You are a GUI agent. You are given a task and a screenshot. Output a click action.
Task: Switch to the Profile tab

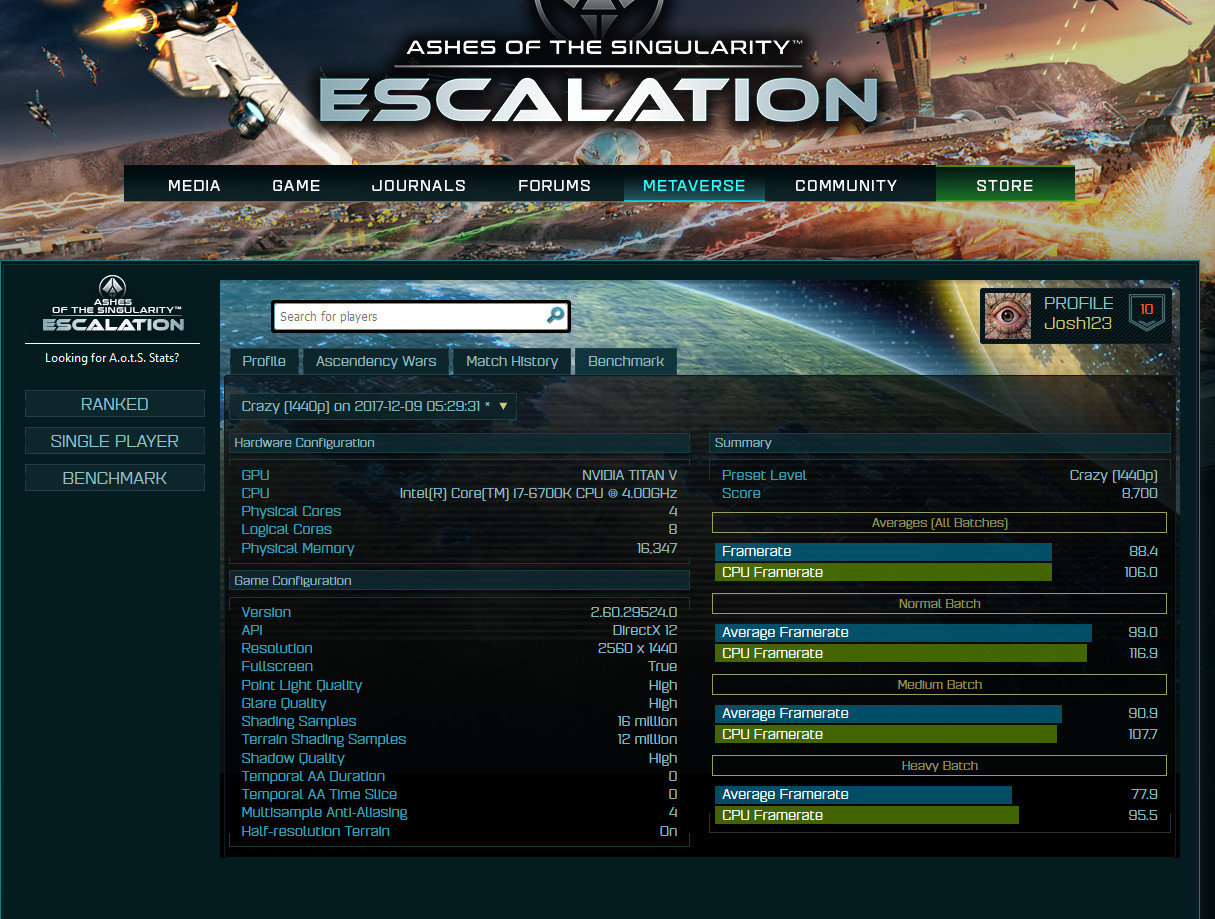pos(264,361)
